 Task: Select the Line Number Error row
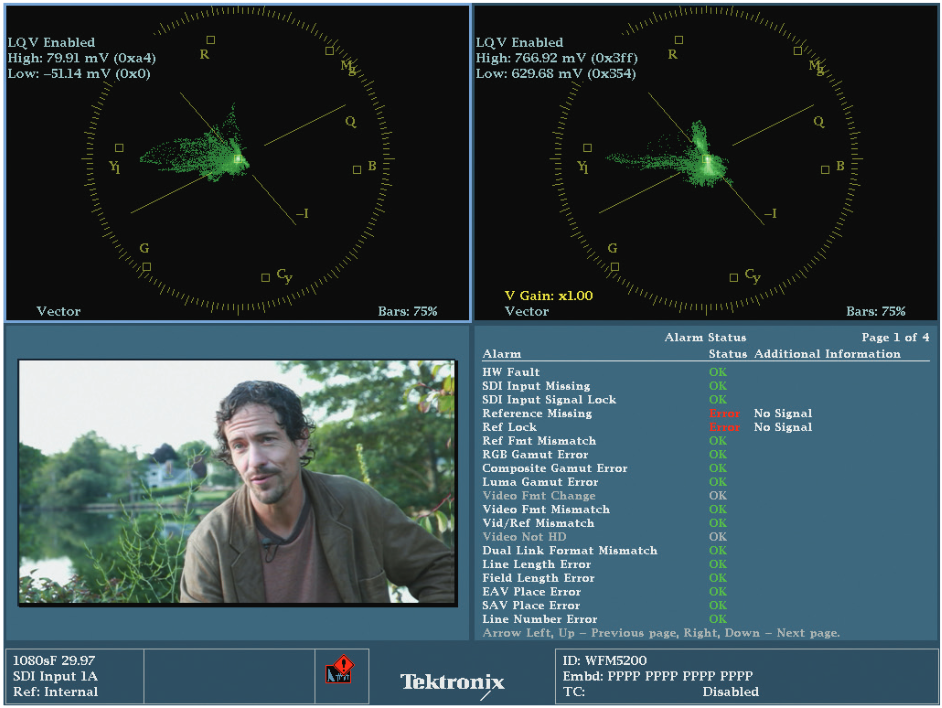[706, 619]
